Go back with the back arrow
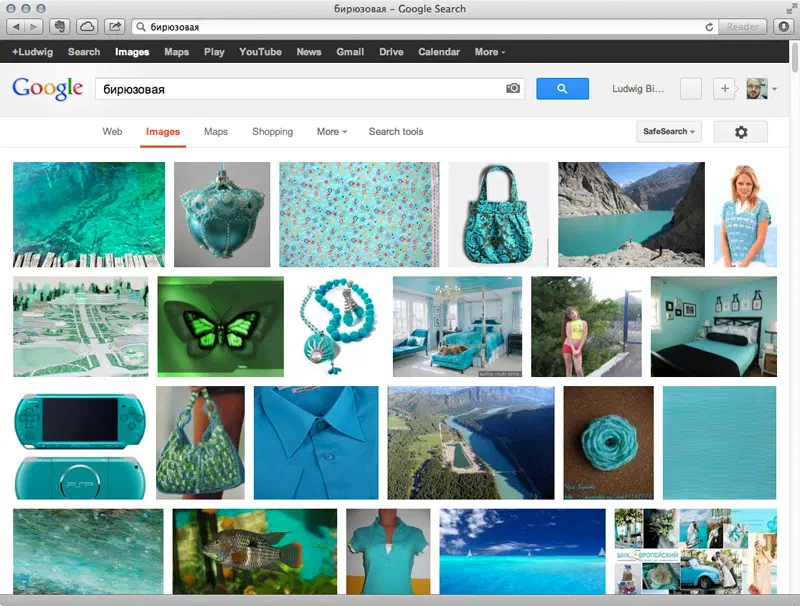 point(16,27)
